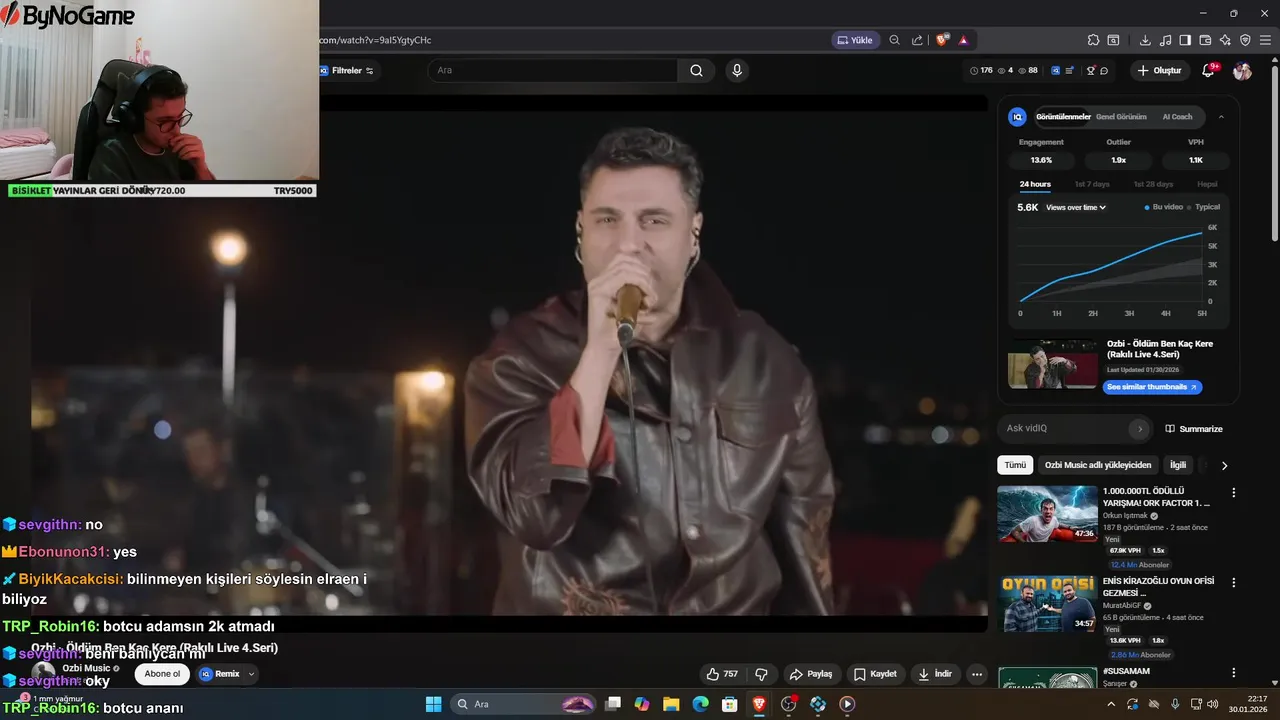
Task: Collapse the vidIQ panel with chevron
Action: pyautogui.click(x=1221, y=117)
